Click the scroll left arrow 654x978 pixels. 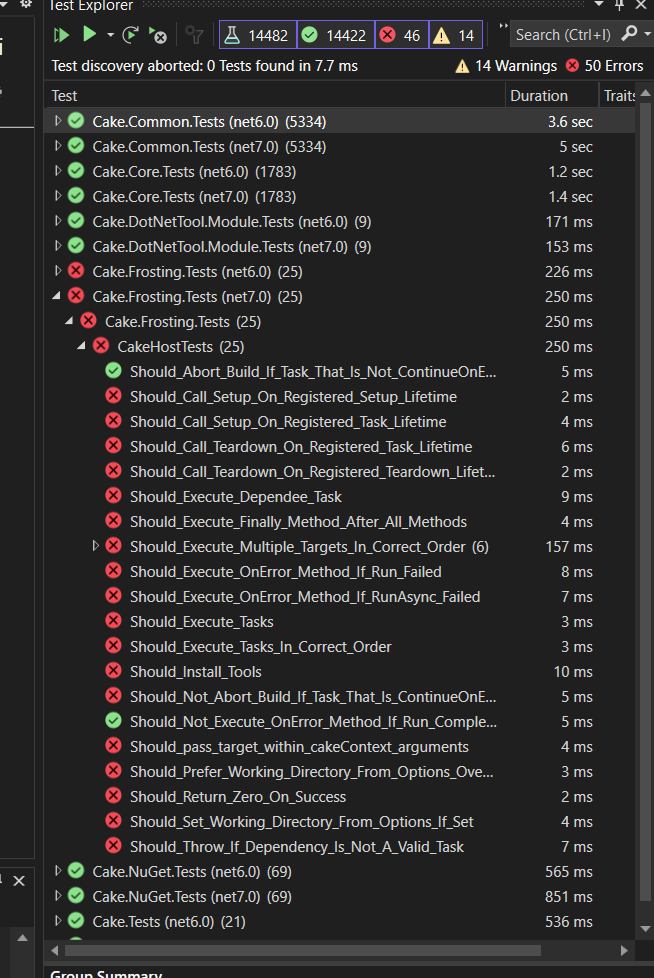pyautogui.click(x=54, y=950)
